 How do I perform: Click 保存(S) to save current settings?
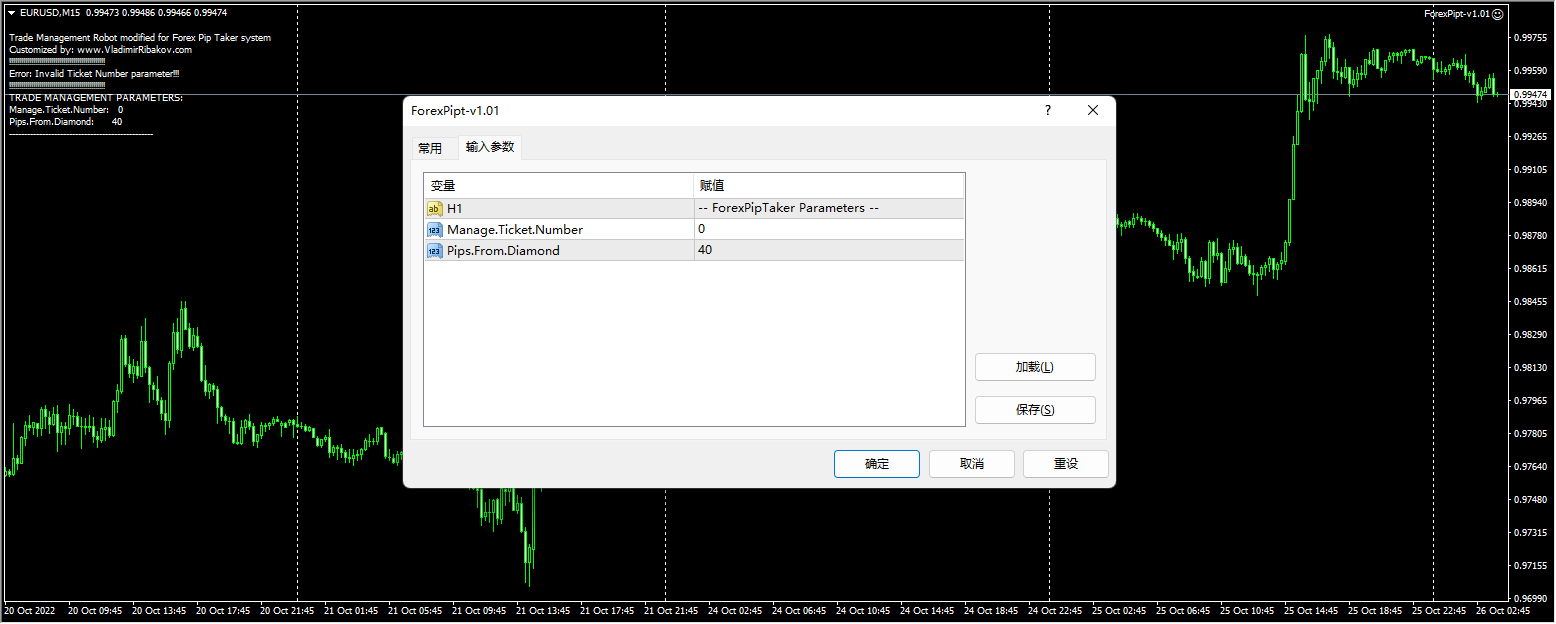(1035, 409)
